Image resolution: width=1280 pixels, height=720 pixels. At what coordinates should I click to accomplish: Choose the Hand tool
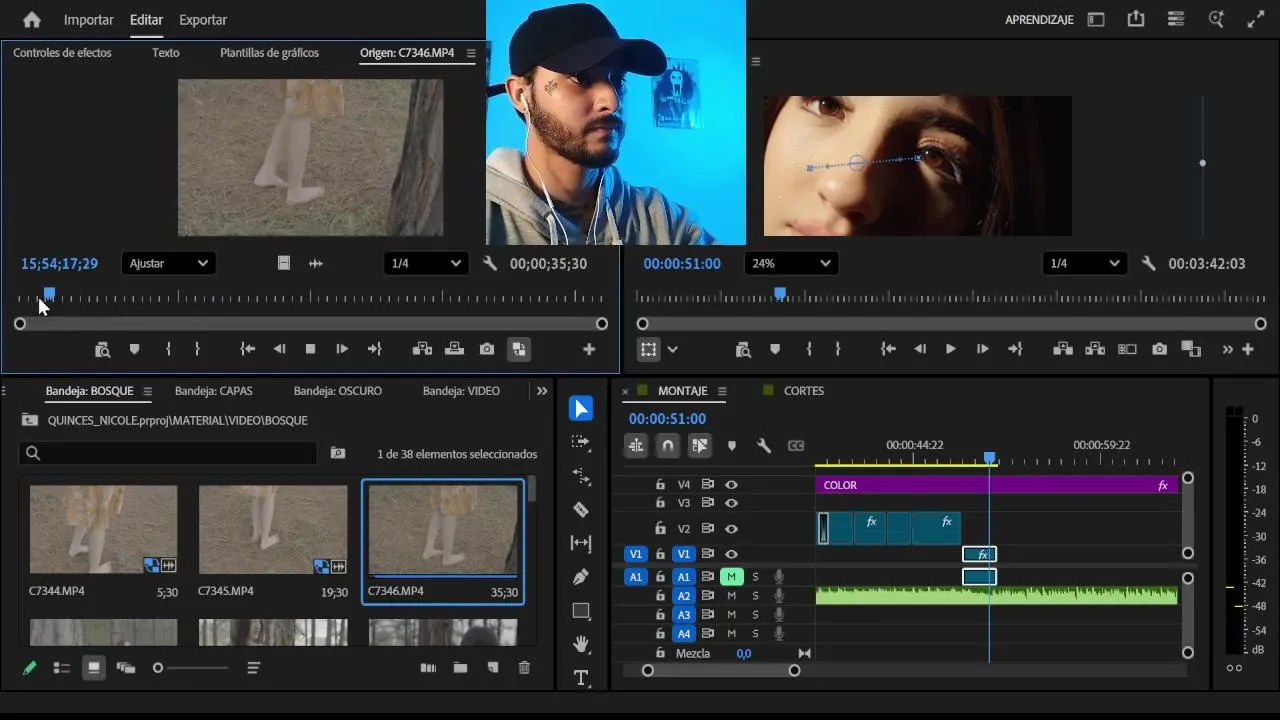pyautogui.click(x=581, y=644)
